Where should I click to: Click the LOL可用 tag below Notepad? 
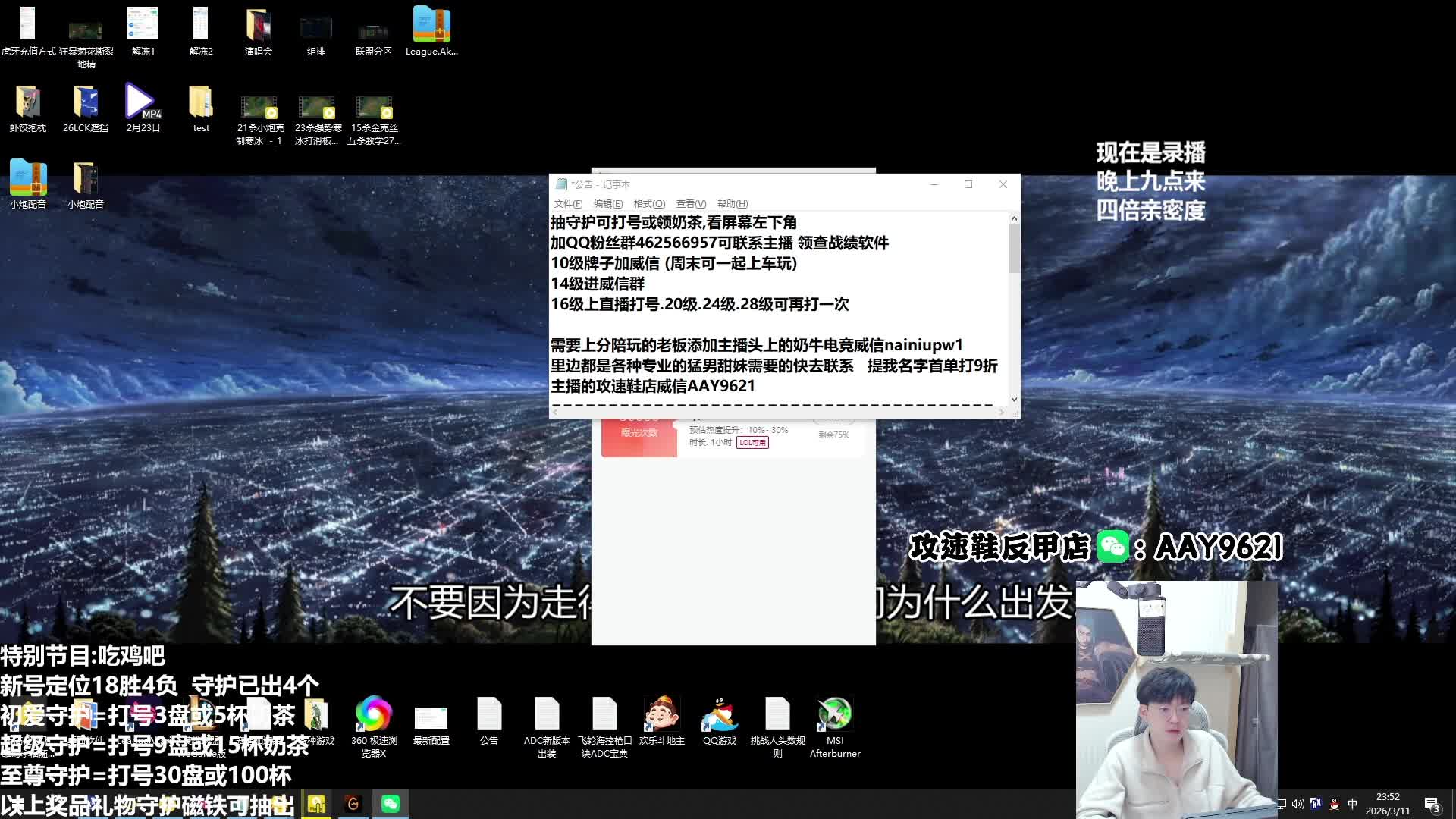[x=752, y=443]
